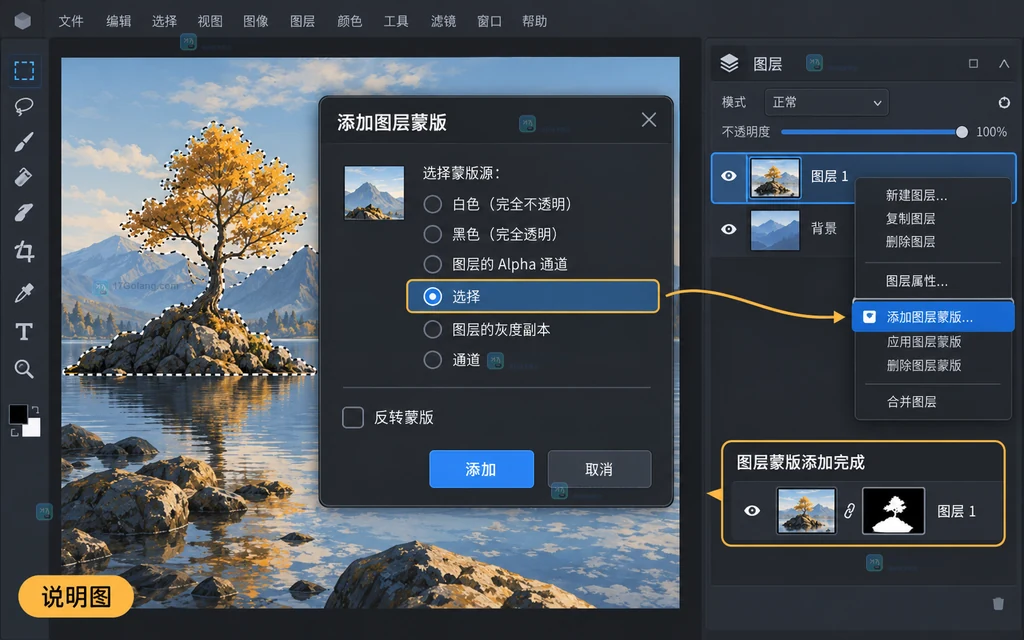Click the white background color swatch
Image resolution: width=1024 pixels, height=640 pixels.
(x=32, y=428)
